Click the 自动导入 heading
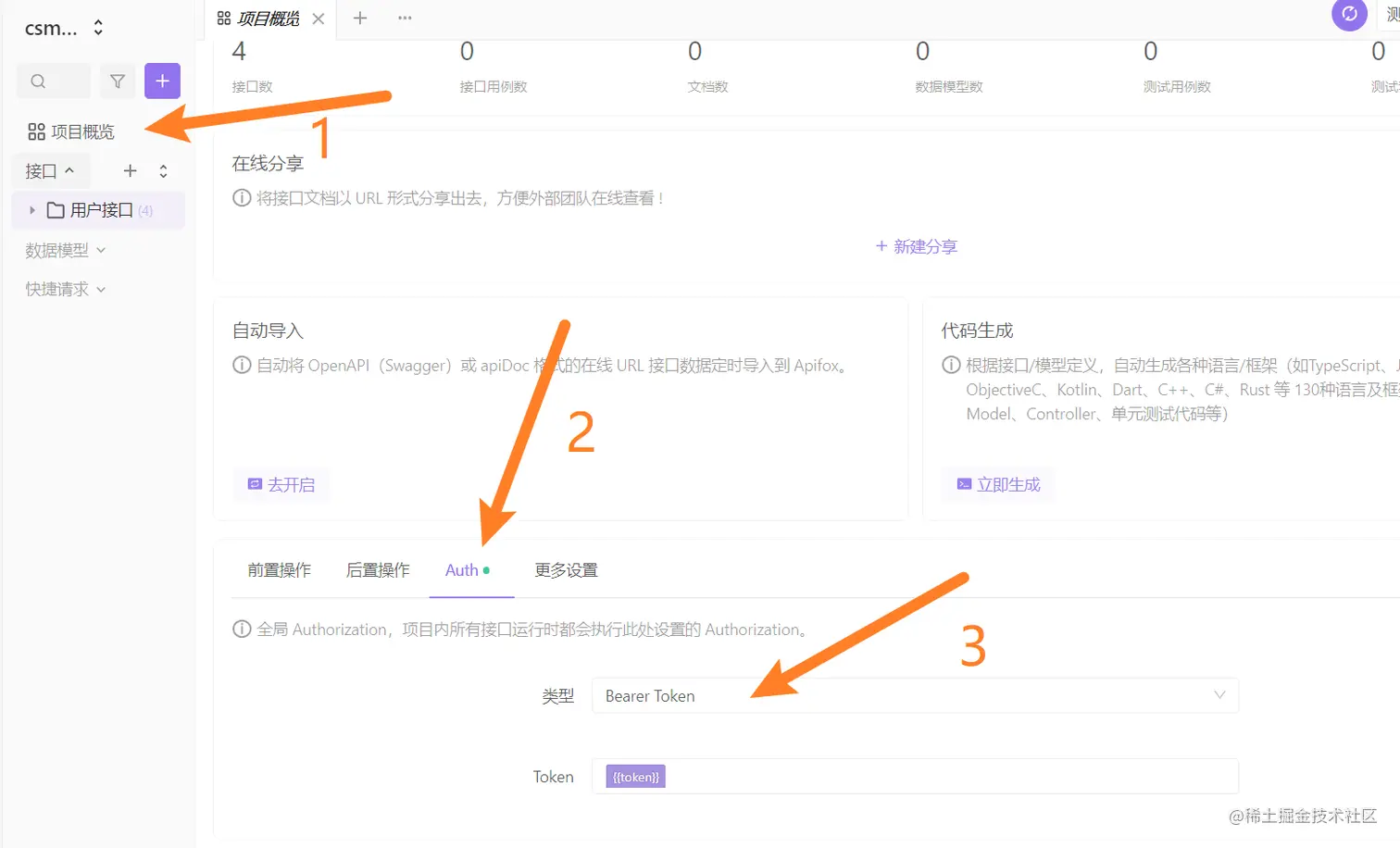Screen dimensions: 1400x848 click(268, 330)
